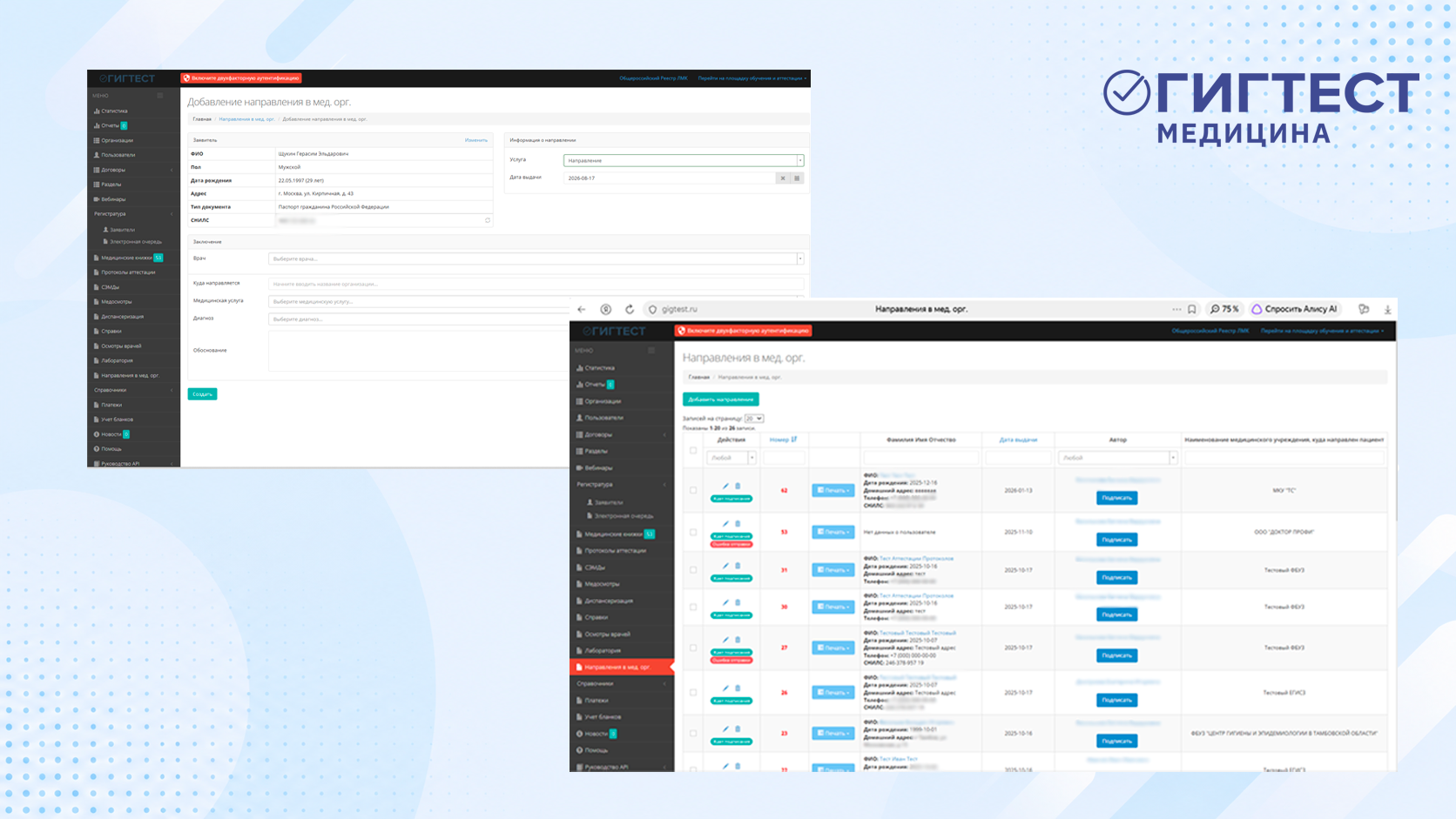Viewport: 1456px width, 819px height.
Task: Click the Спросить Алису AI button
Action: 1294,309
